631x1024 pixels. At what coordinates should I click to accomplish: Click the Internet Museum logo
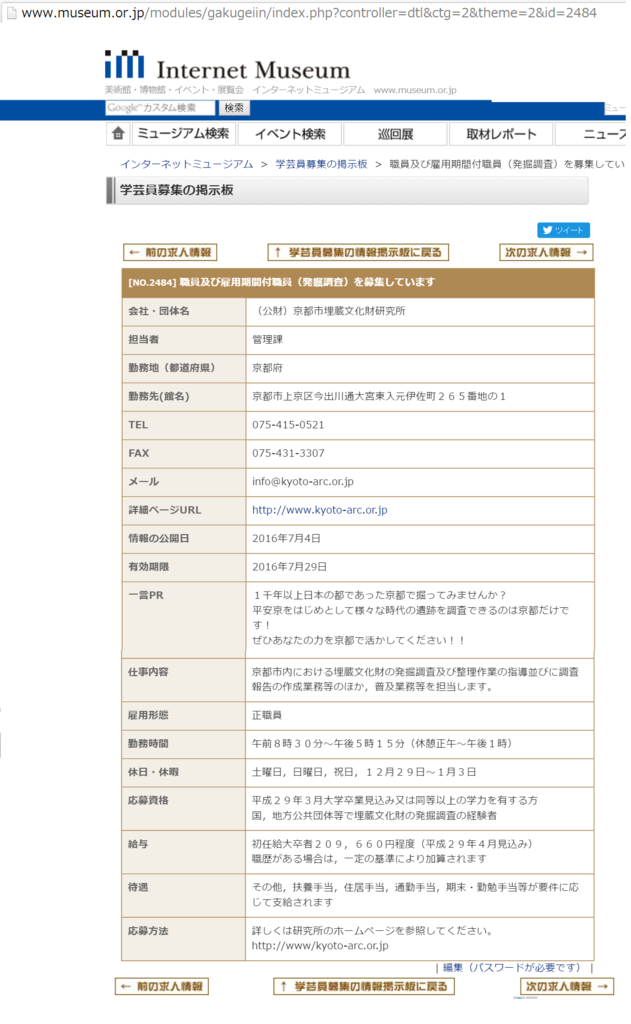(227, 65)
